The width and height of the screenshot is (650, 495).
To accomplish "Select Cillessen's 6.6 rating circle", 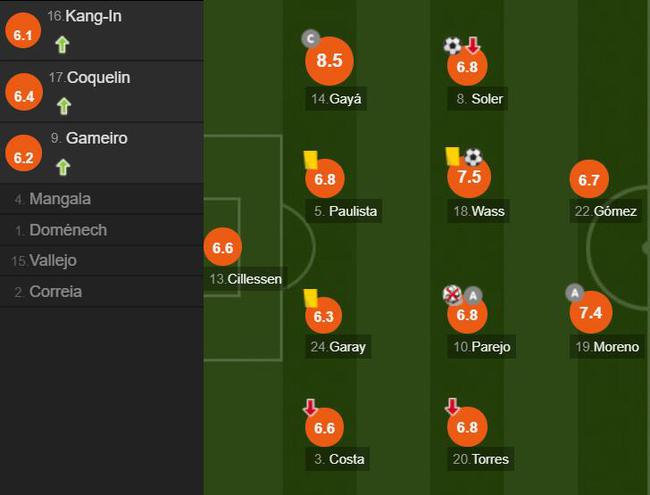I will [223, 247].
